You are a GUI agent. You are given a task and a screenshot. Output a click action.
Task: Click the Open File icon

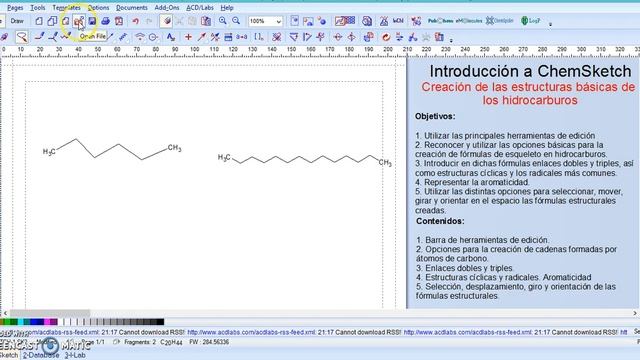click(79, 21)
